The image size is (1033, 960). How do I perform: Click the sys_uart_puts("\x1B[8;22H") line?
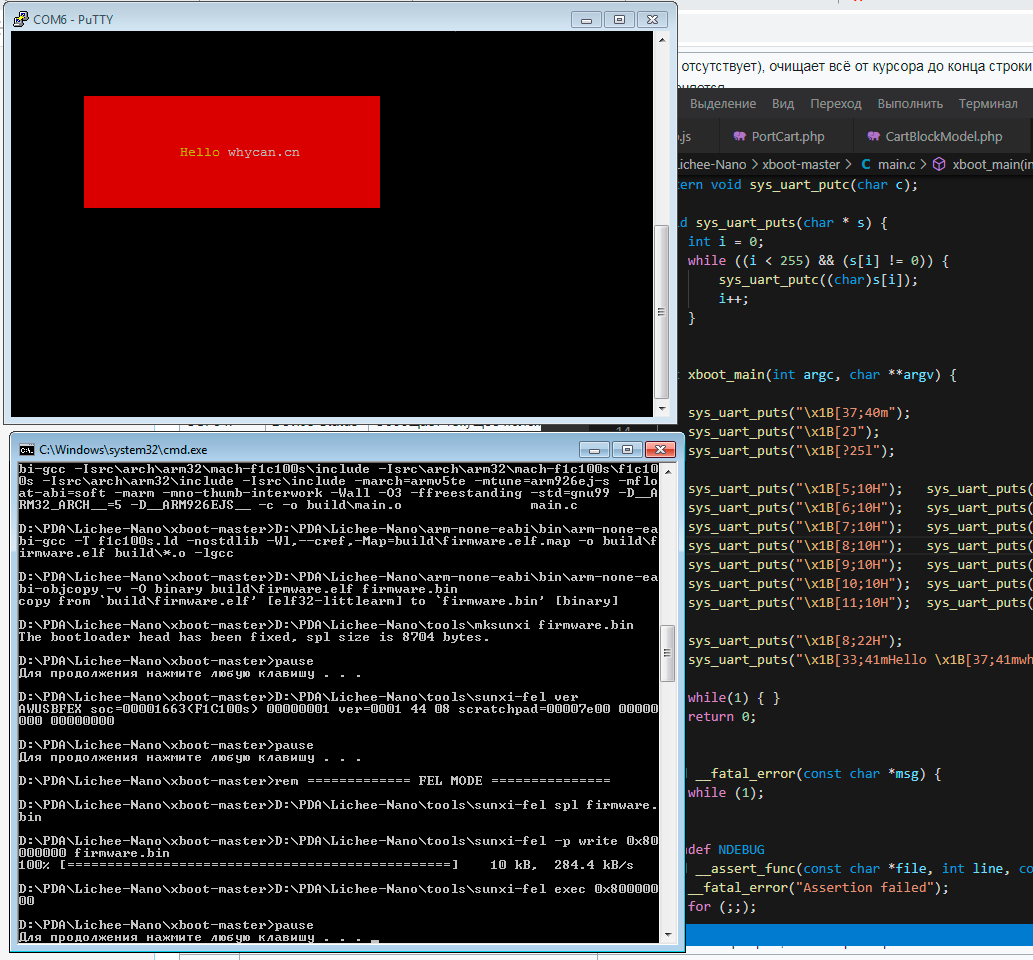coord(795,641)
